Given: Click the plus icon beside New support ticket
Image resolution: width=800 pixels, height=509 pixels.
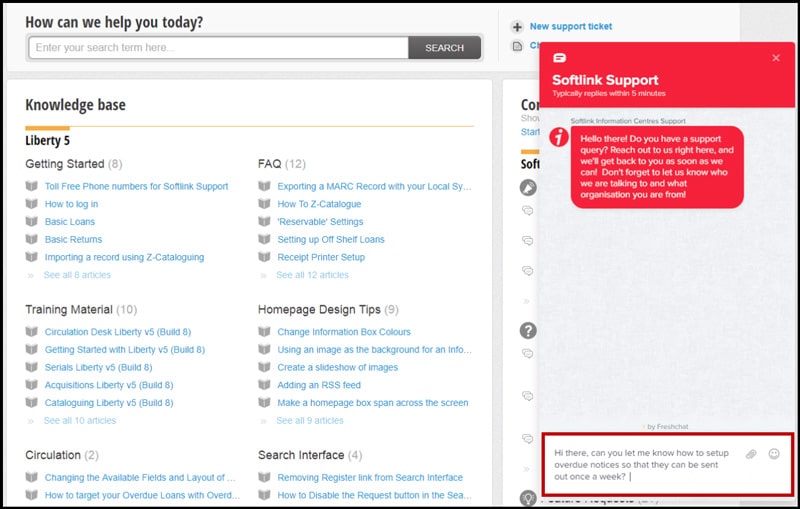Looking at the screenshot, I should point(517,27).
